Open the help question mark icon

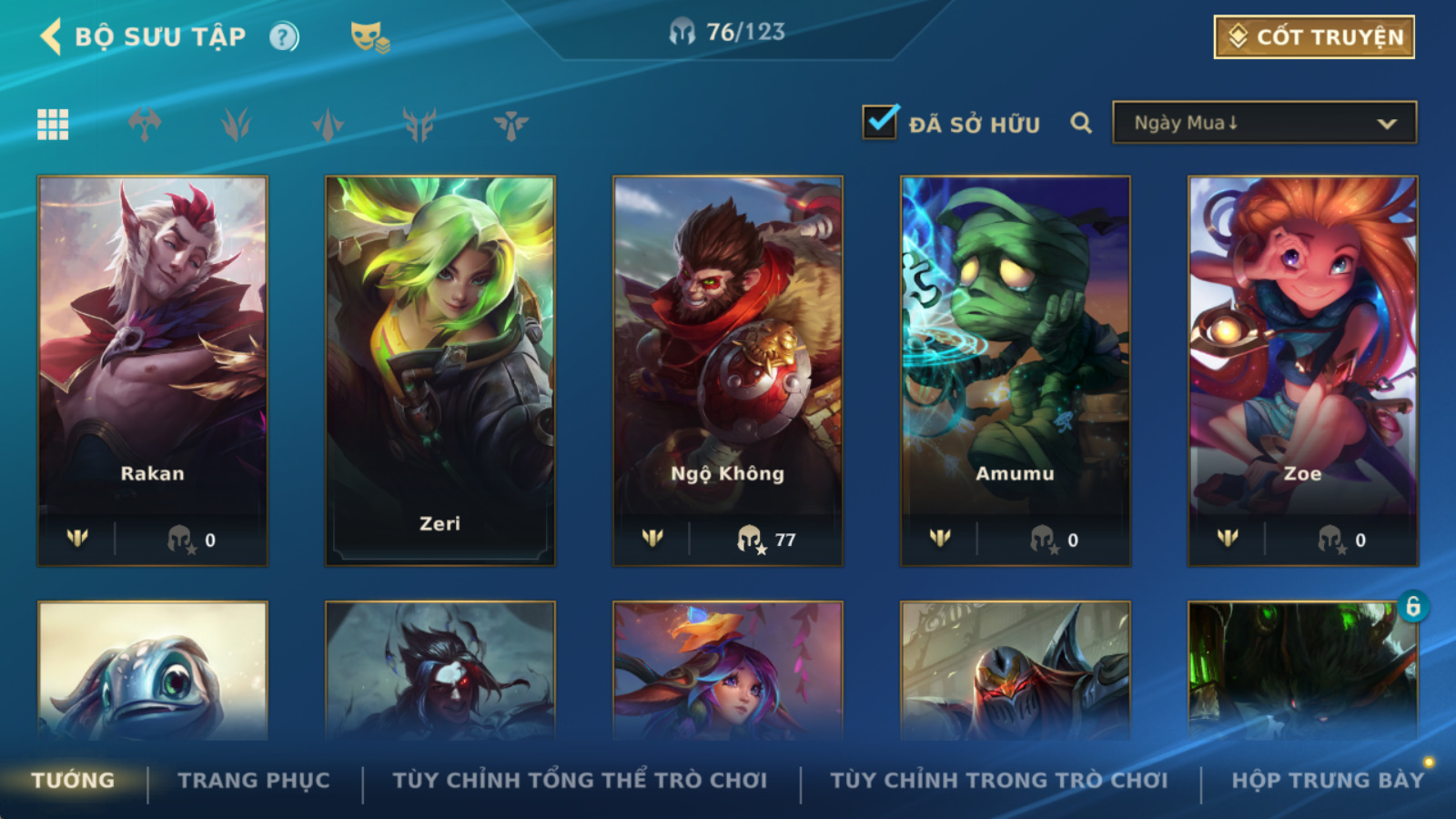284,36
